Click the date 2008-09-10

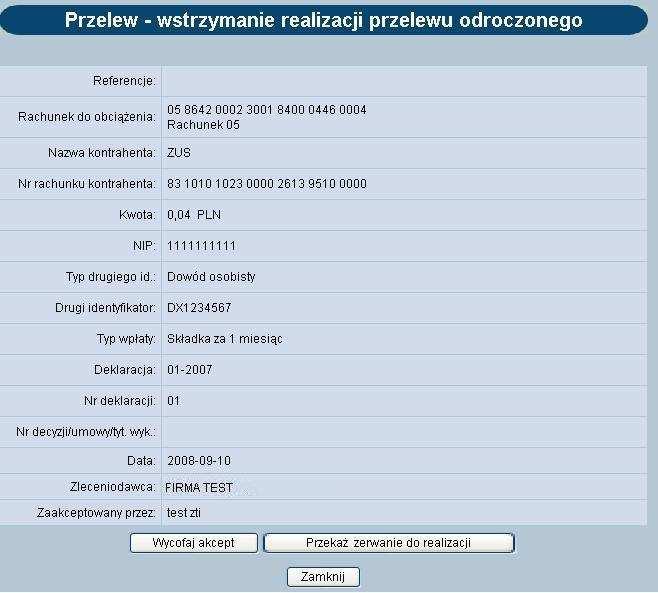tap(199, 461)
